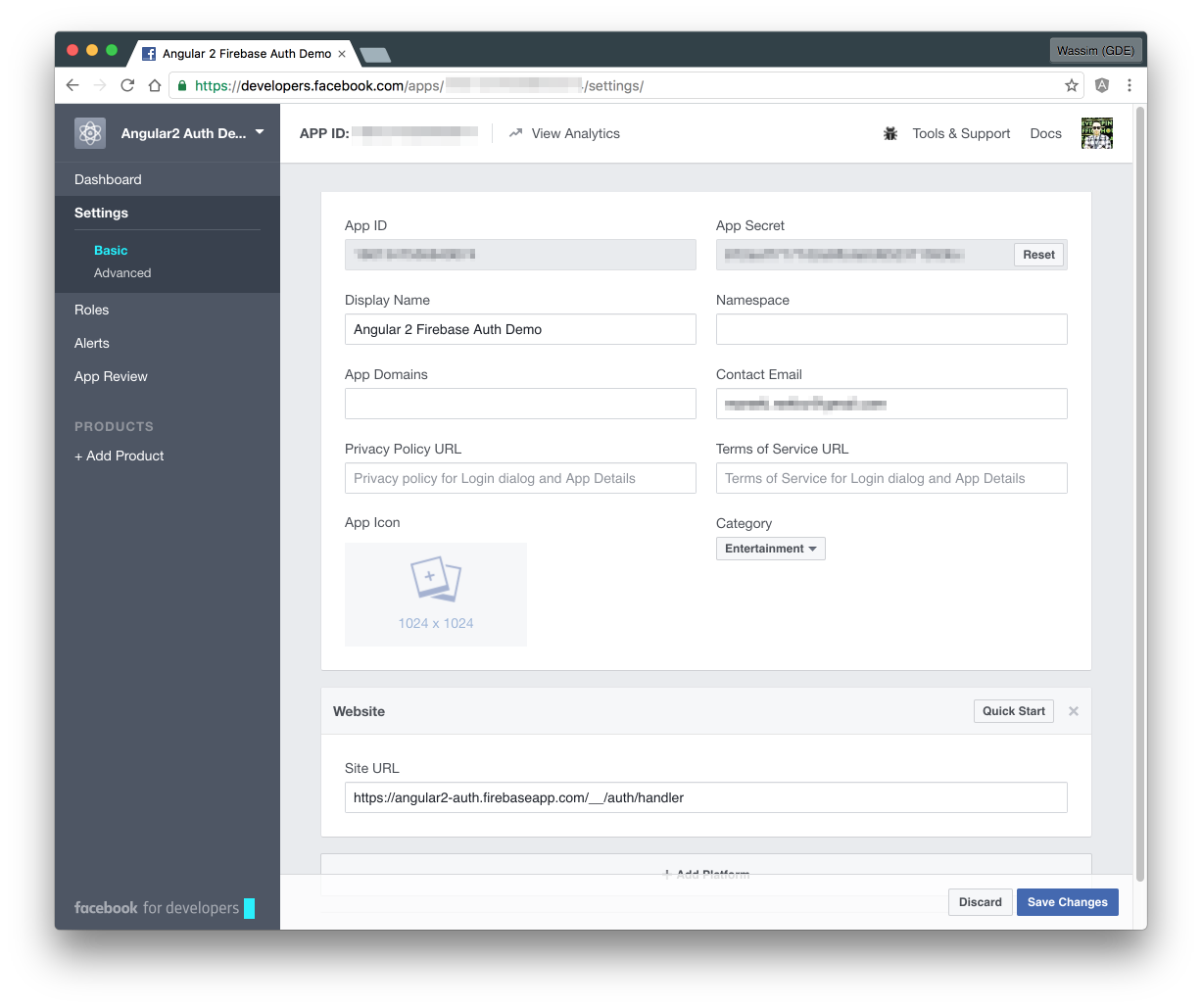Open the Entertainment category dropdown
Screen dimensions: 1202x1008
click(770, 549)
